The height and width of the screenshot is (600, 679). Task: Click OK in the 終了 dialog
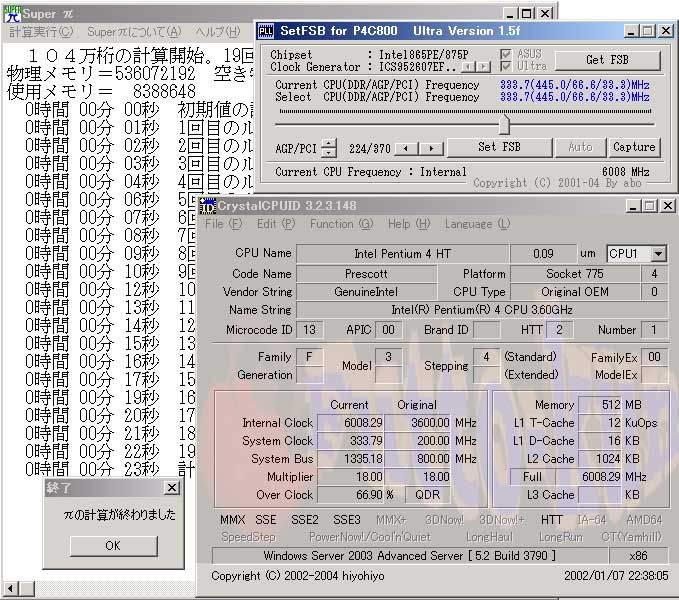coord(113,546)
